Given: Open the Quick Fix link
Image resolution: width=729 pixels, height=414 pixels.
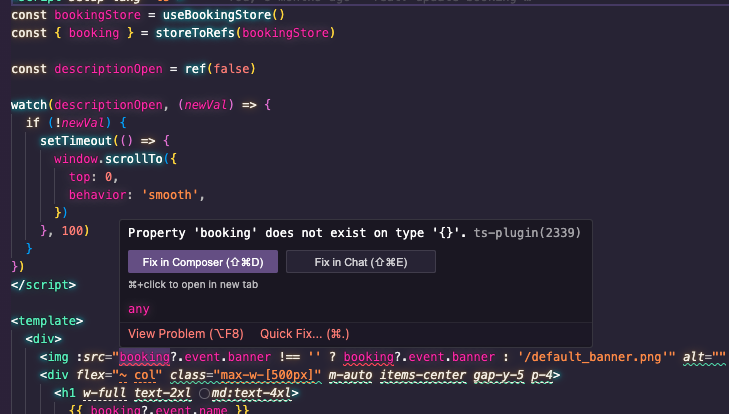Looking at the screenshot, I should point(305,334).
